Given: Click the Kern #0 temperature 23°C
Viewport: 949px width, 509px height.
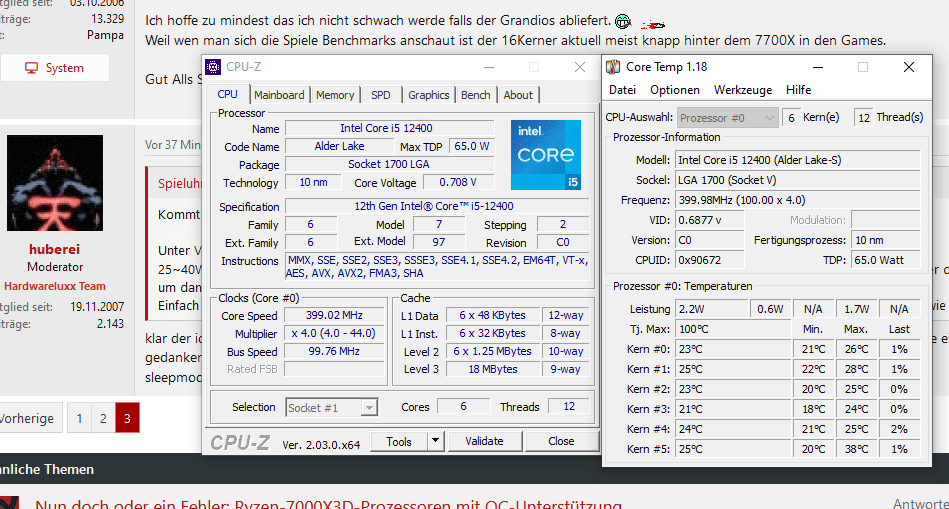Looking at the screenshot, I should tap(734, 349).
